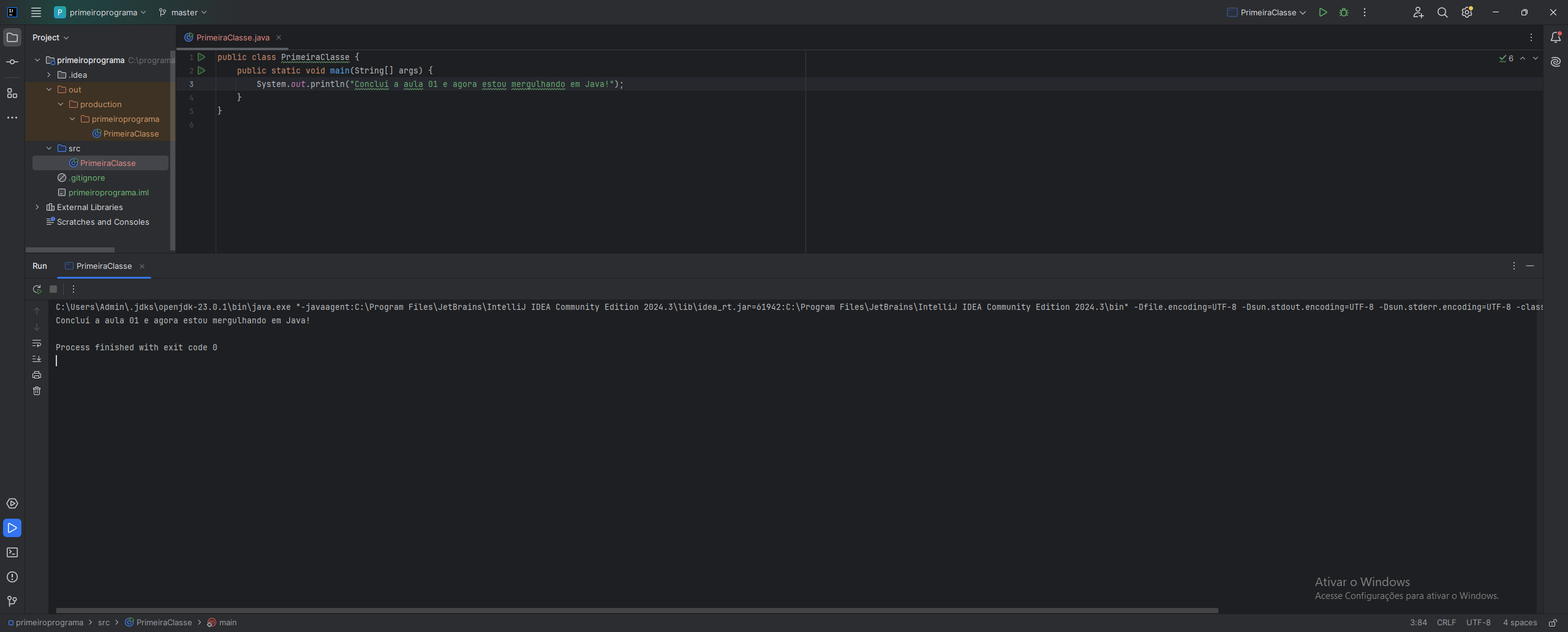Viewport: 1568px width, 632px height.
Task: Click the run gutter icon on line 2
Action: point(202,70)
